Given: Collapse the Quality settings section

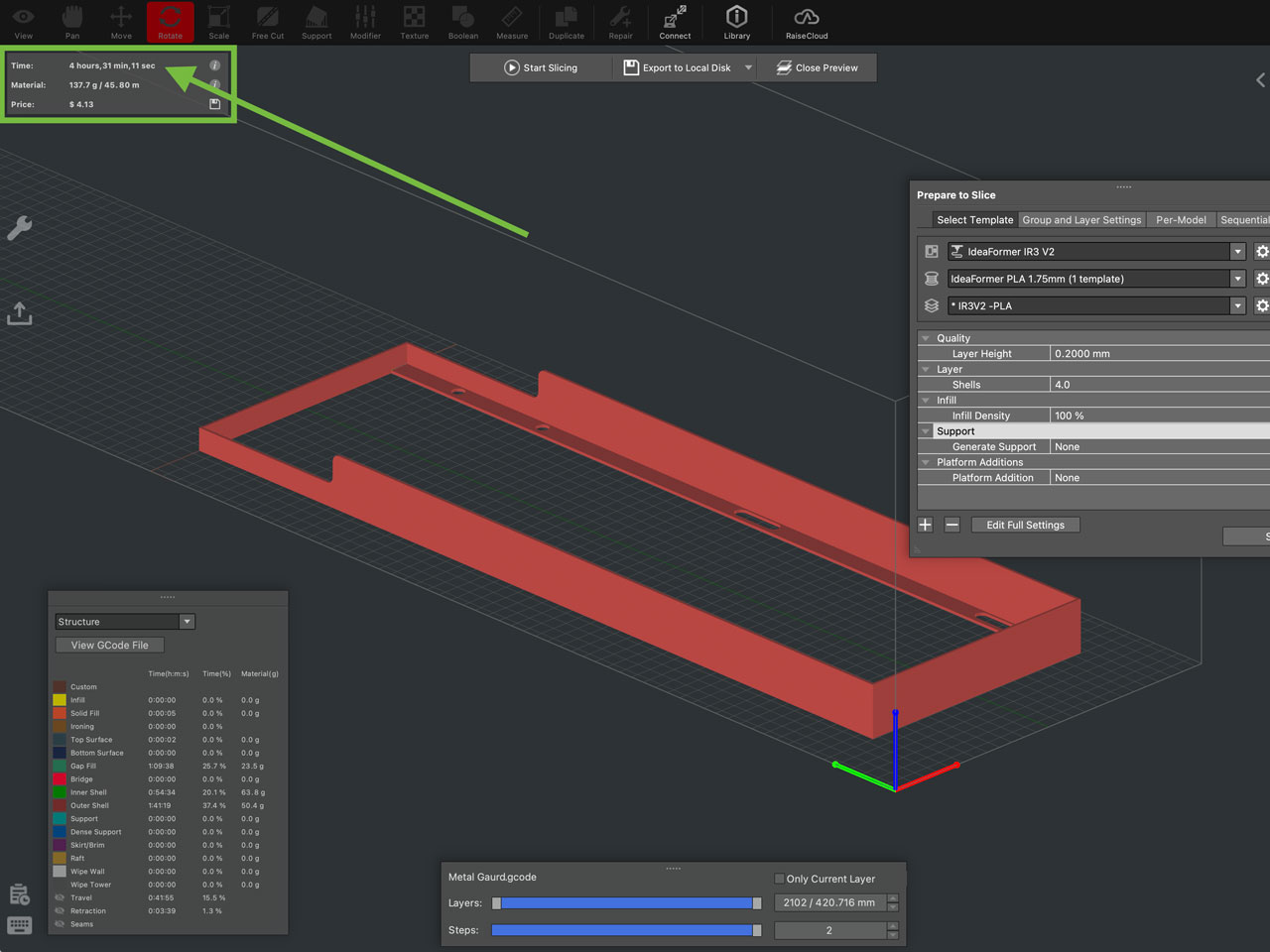Looking at the screenshot, I should 926,338.
